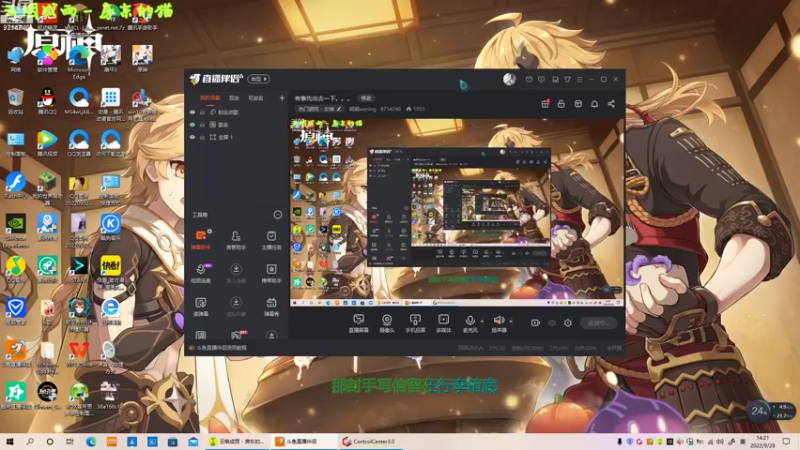Expand microphone volume arrow
Screen dimensions: 800x450
tap(483, 321)
